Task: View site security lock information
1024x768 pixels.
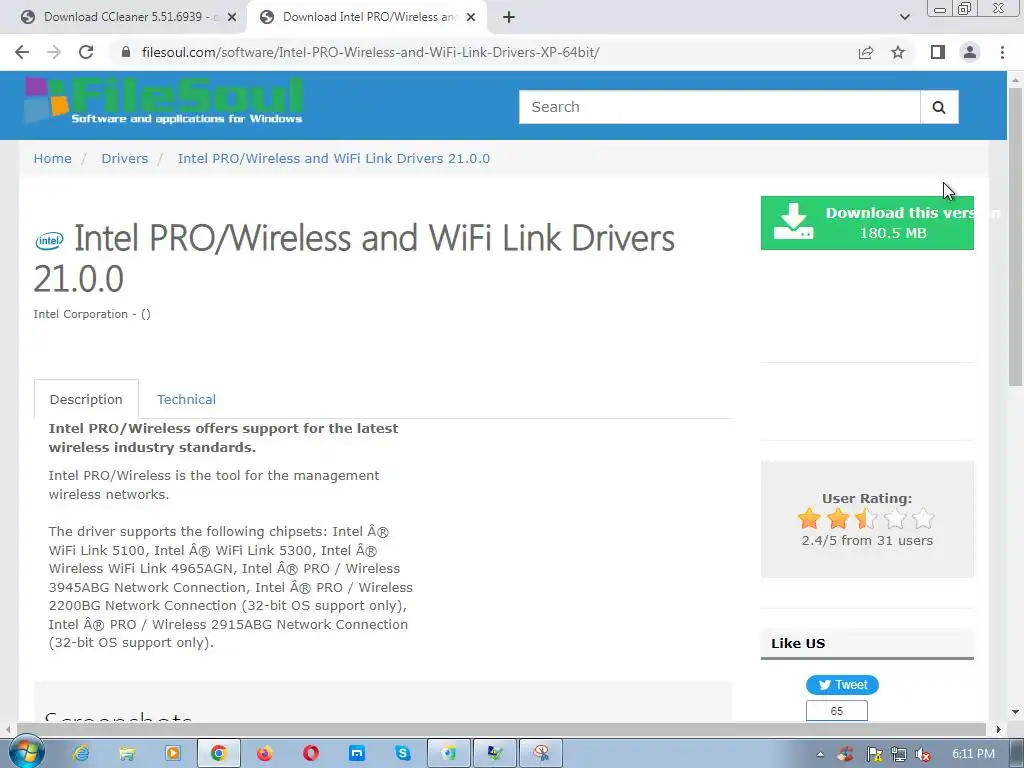Action: (126, 52)
